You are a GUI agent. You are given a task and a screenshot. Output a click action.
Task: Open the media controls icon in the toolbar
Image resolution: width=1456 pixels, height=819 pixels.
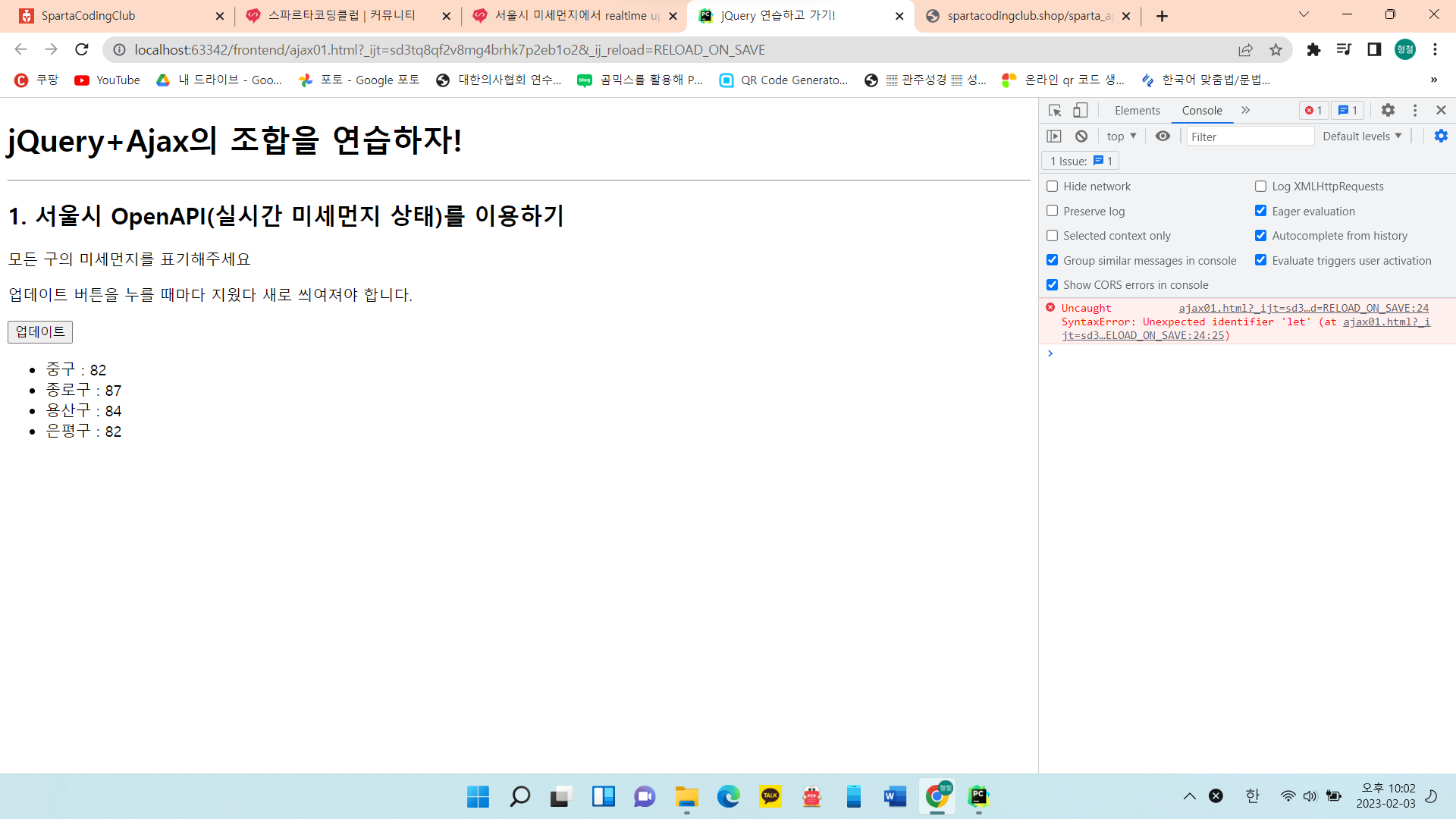pyautogui.click(x=1344, y=49)
